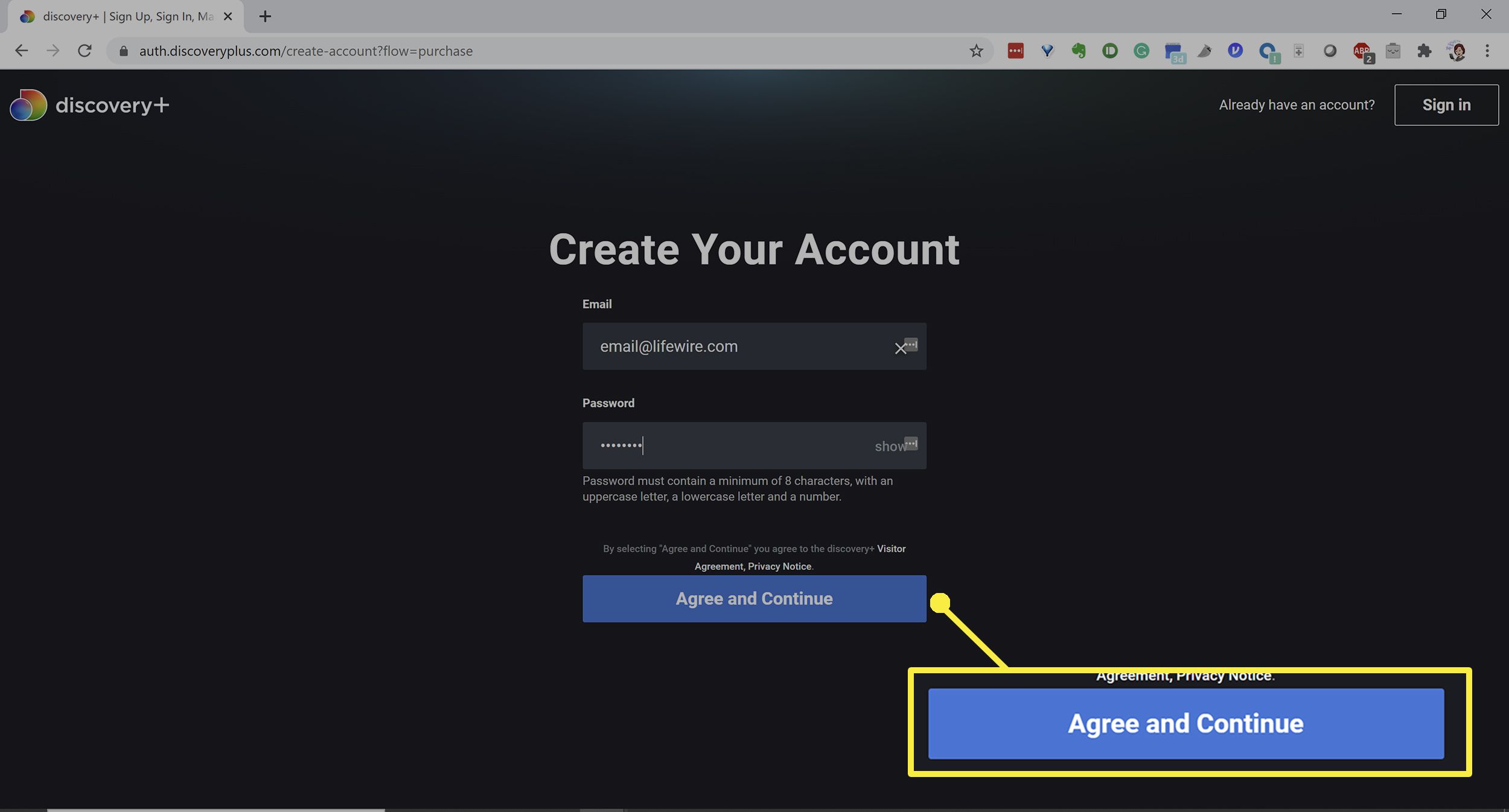Click the browser back navigation arrow
Viewport: 1509px width, 812px height.
[x=20, y=51]
